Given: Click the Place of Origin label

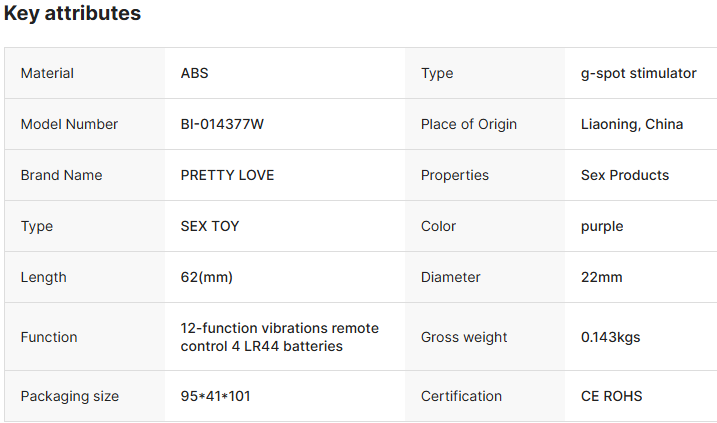Looking at the screenshot, I should coord(469,124).
